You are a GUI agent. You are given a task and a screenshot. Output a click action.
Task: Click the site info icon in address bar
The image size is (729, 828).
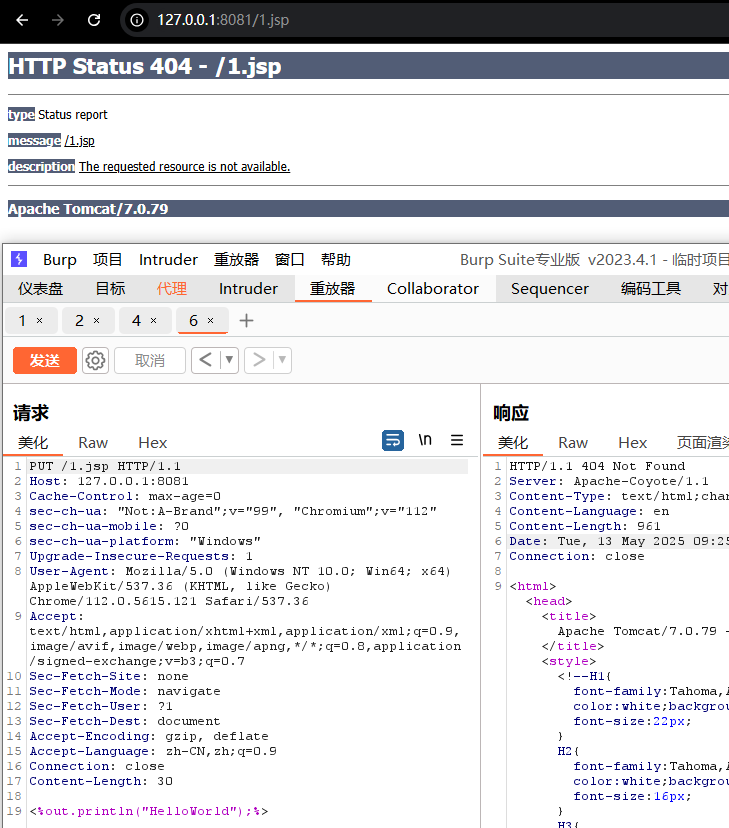[x=138, y=20]
